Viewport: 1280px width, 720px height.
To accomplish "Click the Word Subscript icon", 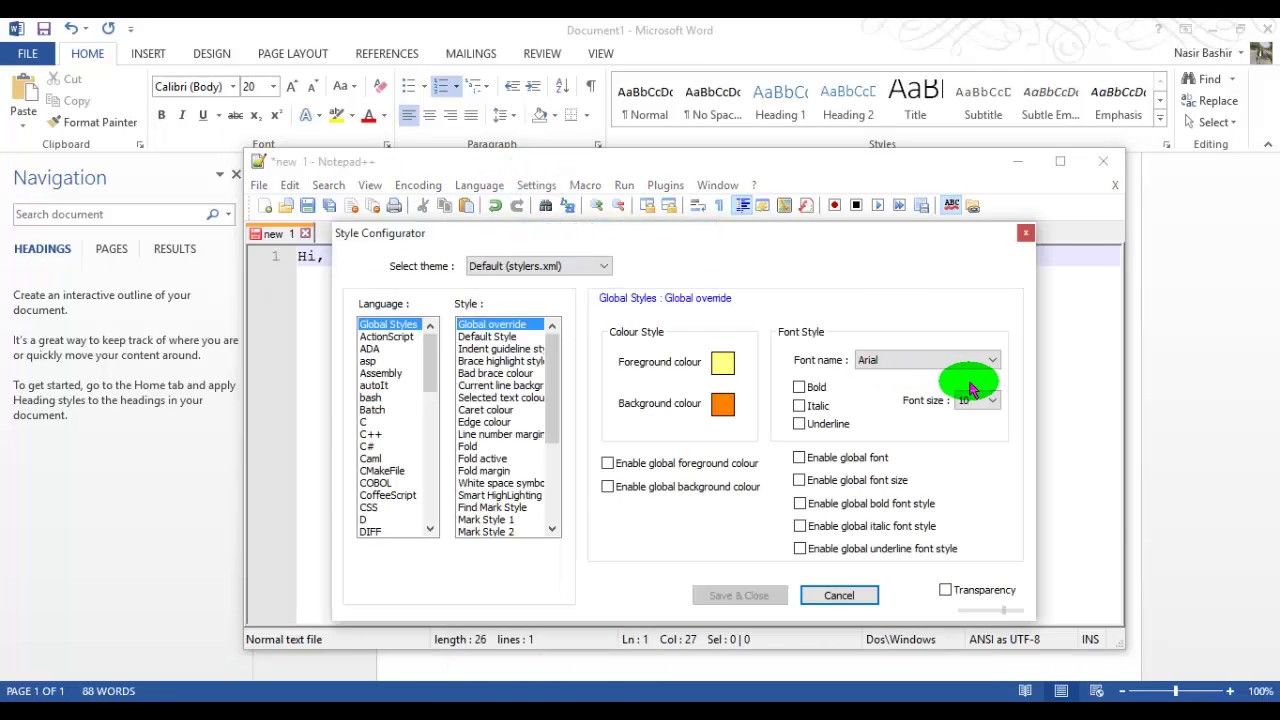I will [x=256, y=115].
